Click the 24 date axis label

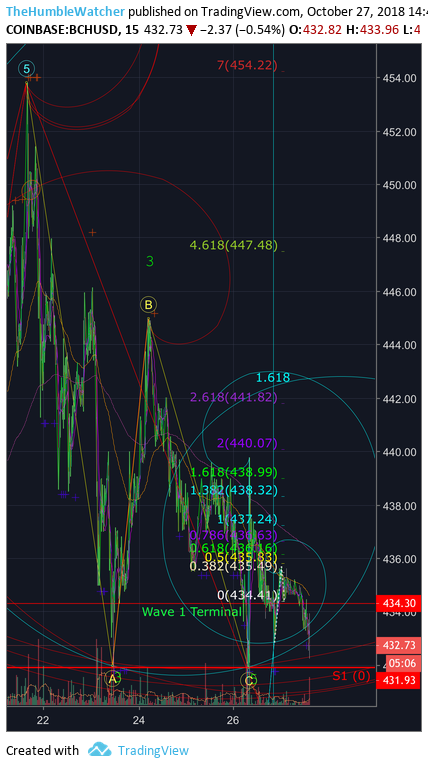click(139, 720)
